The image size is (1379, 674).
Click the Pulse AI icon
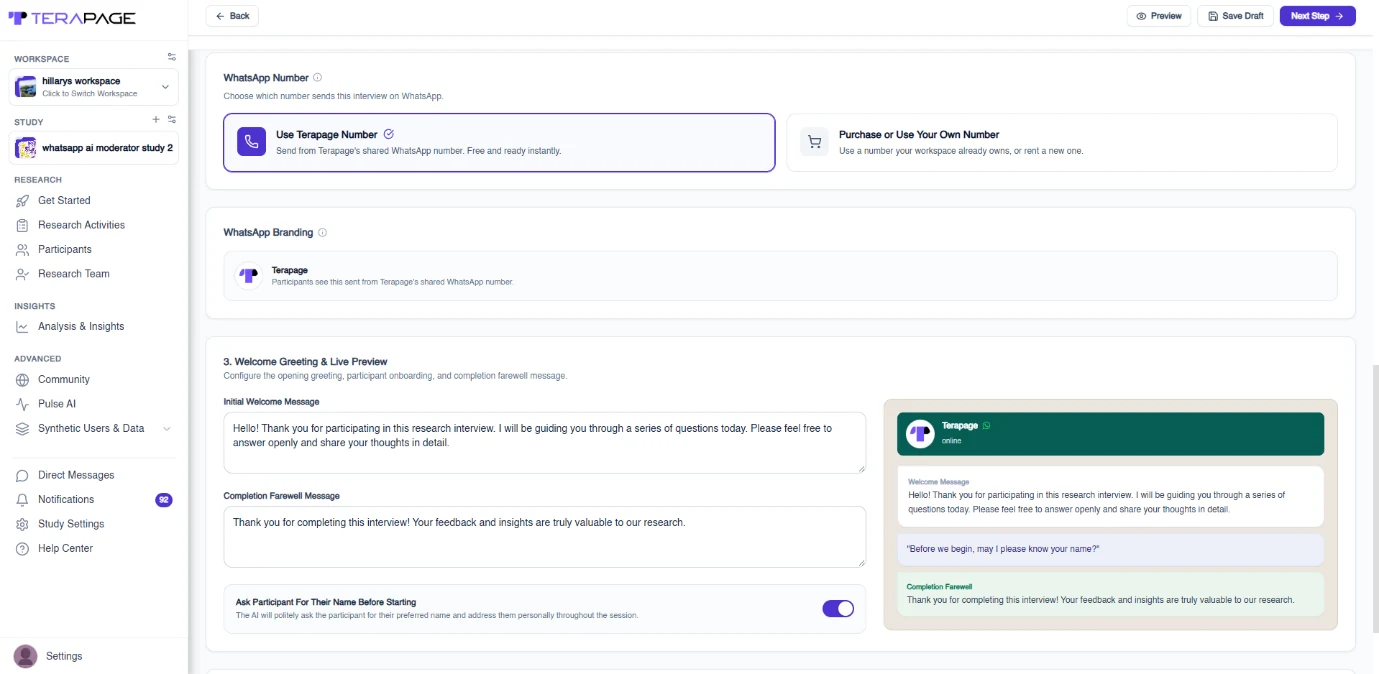pyautogui.click(x=23, y=404)
